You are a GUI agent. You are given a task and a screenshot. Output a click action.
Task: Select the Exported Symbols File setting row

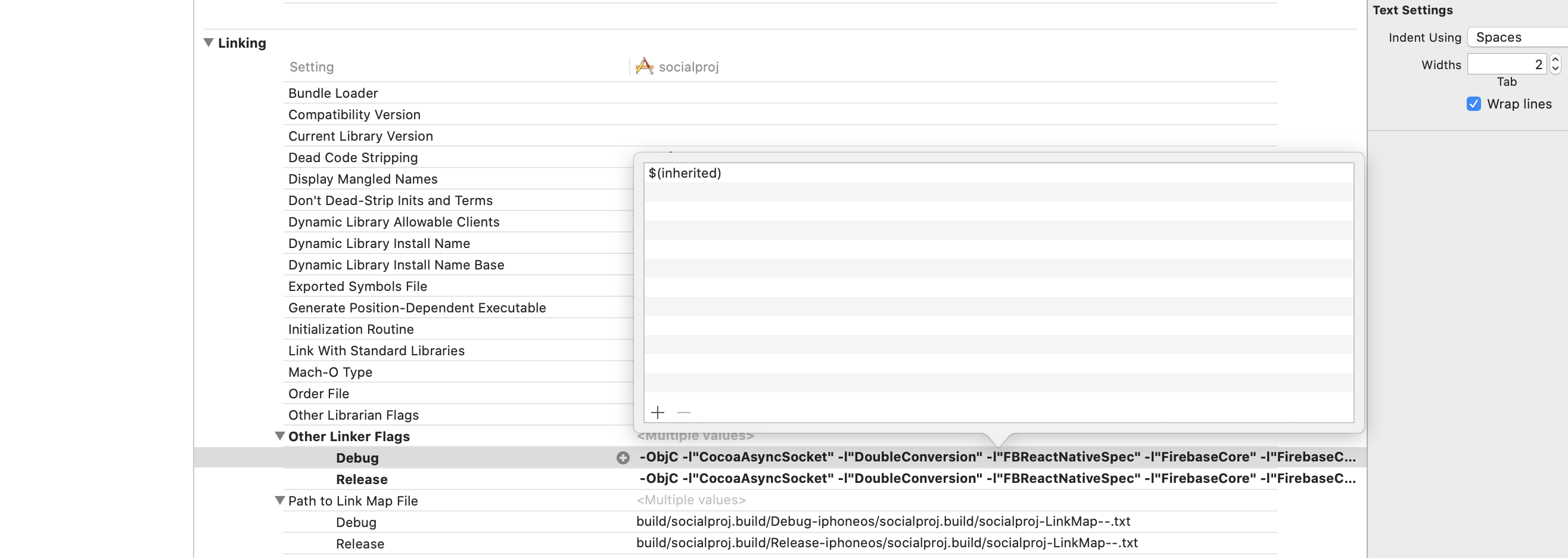(x=357, y=286)
